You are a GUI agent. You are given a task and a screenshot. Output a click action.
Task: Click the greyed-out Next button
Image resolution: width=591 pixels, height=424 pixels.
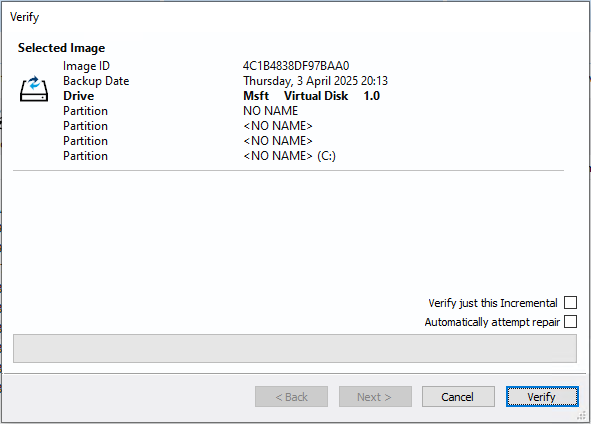coord(375,396)
